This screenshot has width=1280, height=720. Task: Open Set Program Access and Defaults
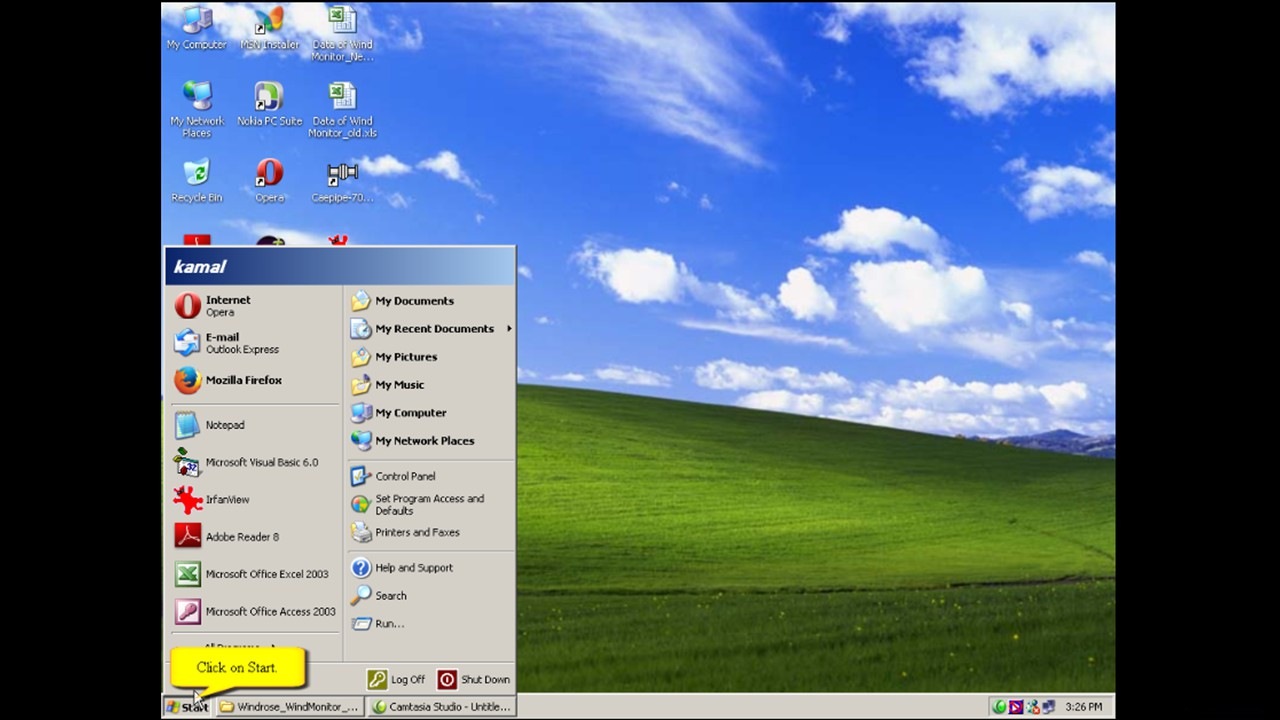click(x=430, y=504)
